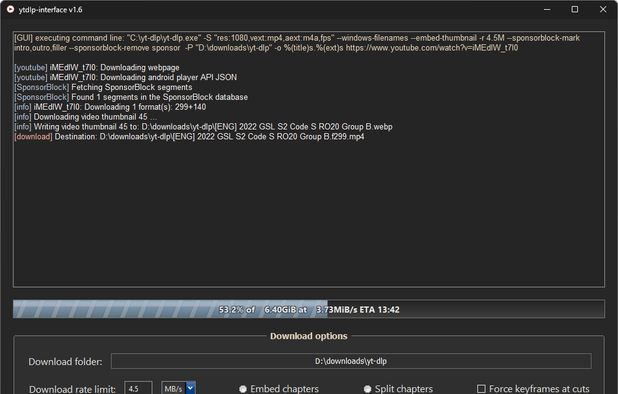Select the Split chapters radio button
This screenshot has height=394, width=618.
(367, 389)
